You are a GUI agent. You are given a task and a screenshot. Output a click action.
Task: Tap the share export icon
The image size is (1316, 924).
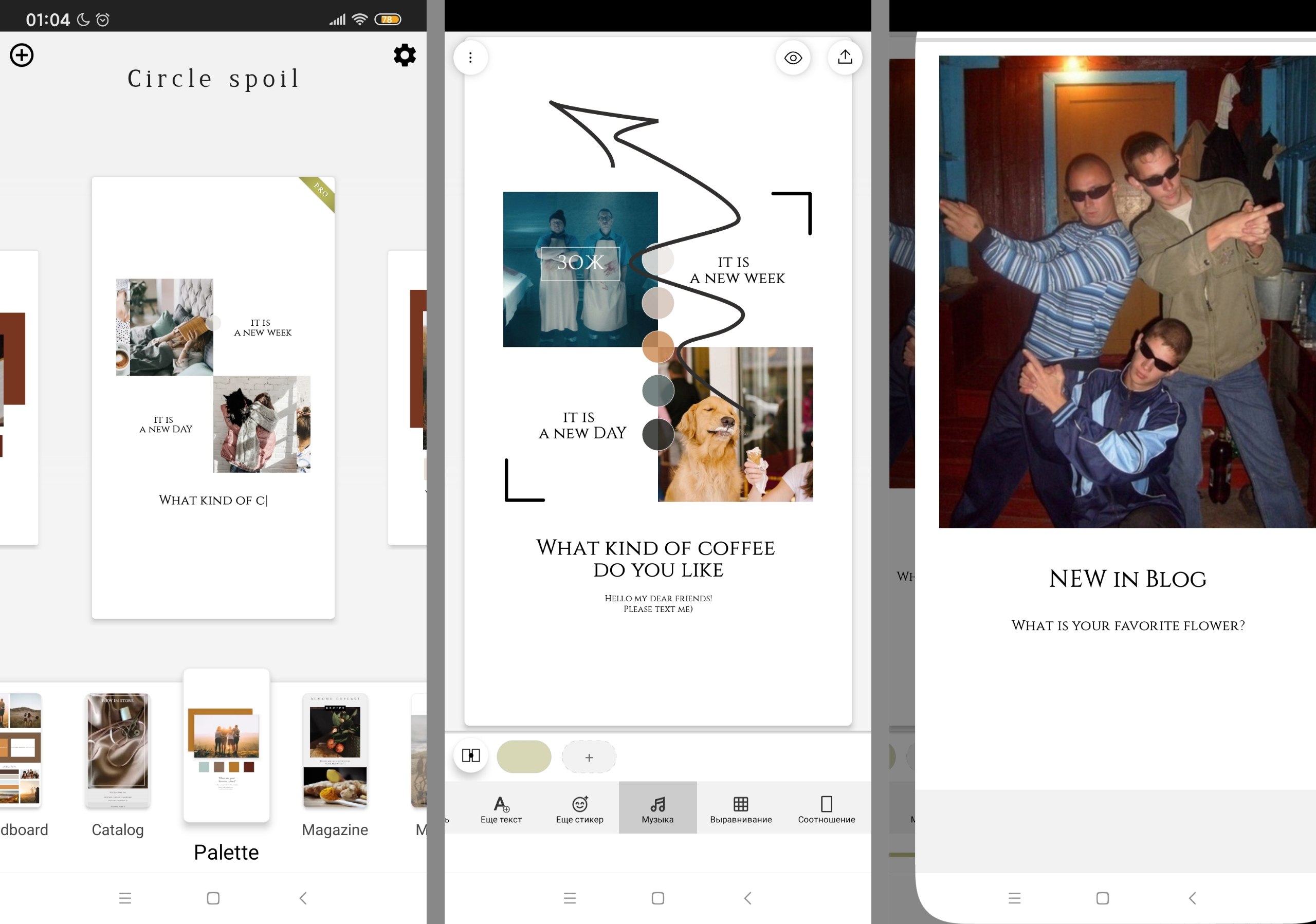(845, 57)
